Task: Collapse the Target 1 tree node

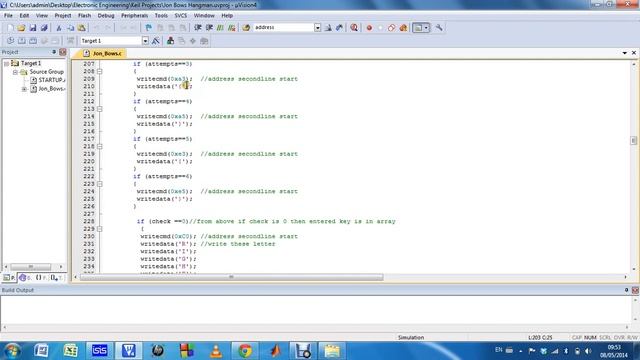Action: [7, 64]
